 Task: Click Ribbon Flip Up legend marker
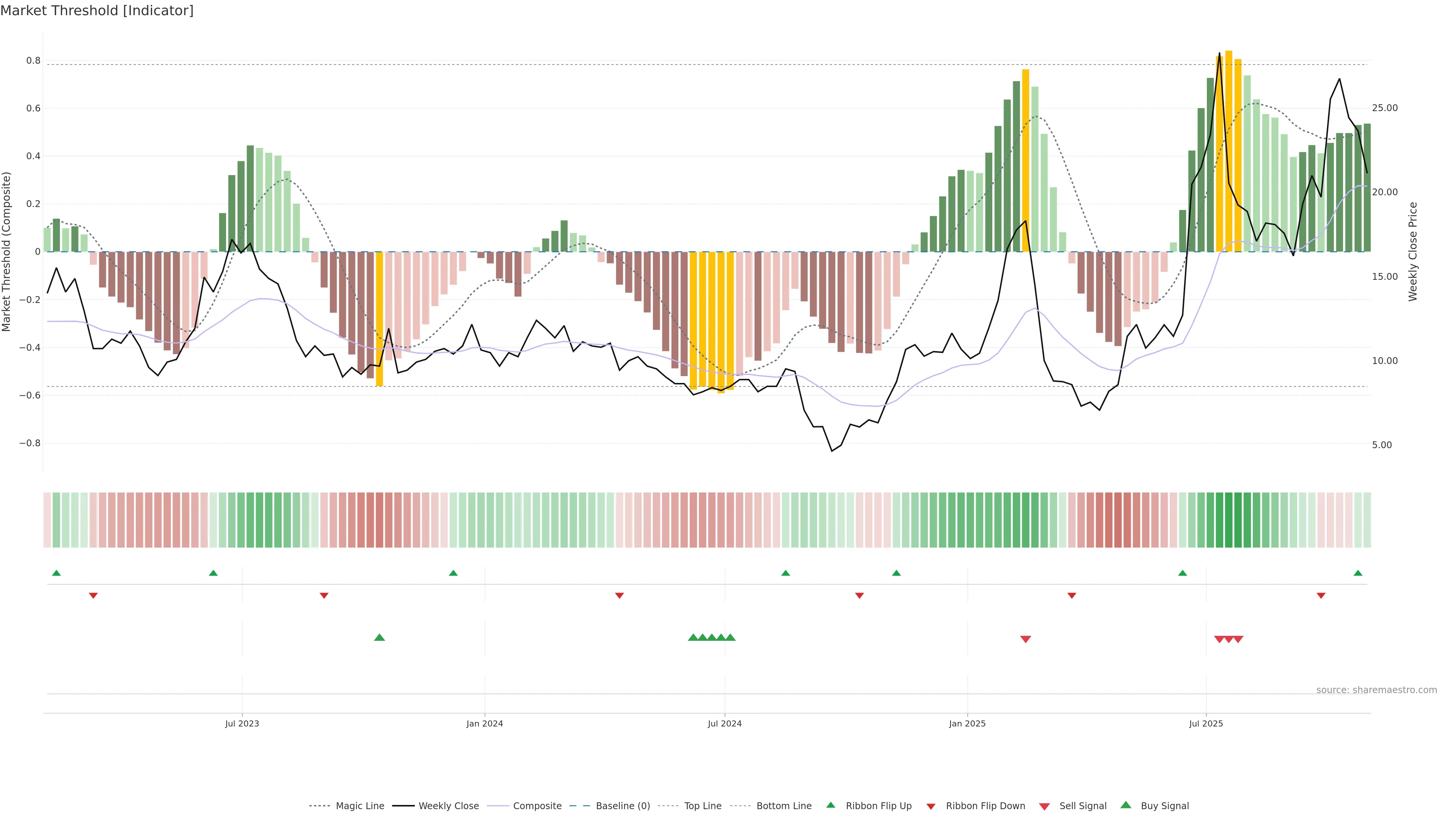click(830, 805)
